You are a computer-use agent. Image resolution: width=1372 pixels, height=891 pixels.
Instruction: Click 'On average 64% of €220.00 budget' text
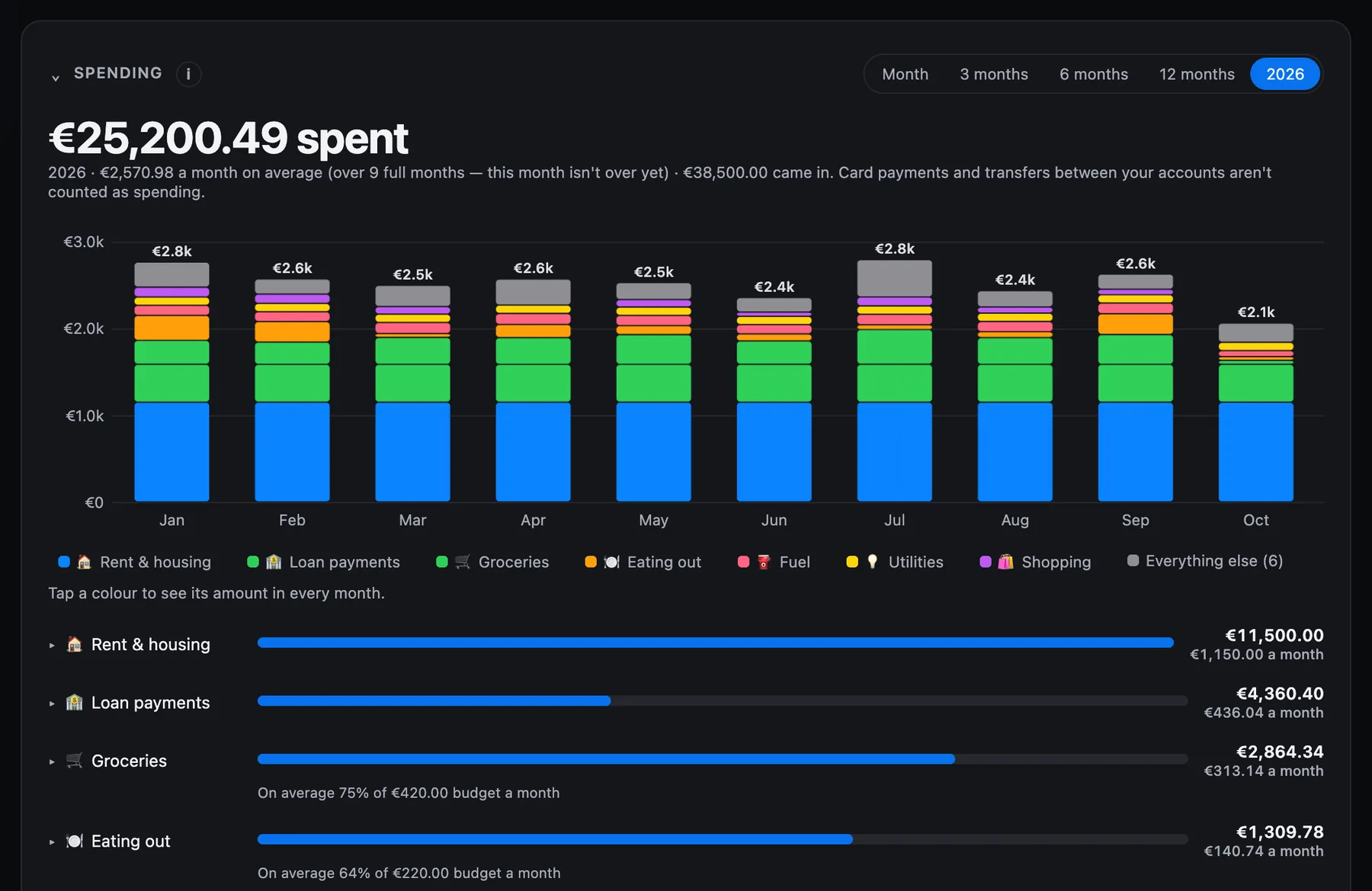[409, 873]
